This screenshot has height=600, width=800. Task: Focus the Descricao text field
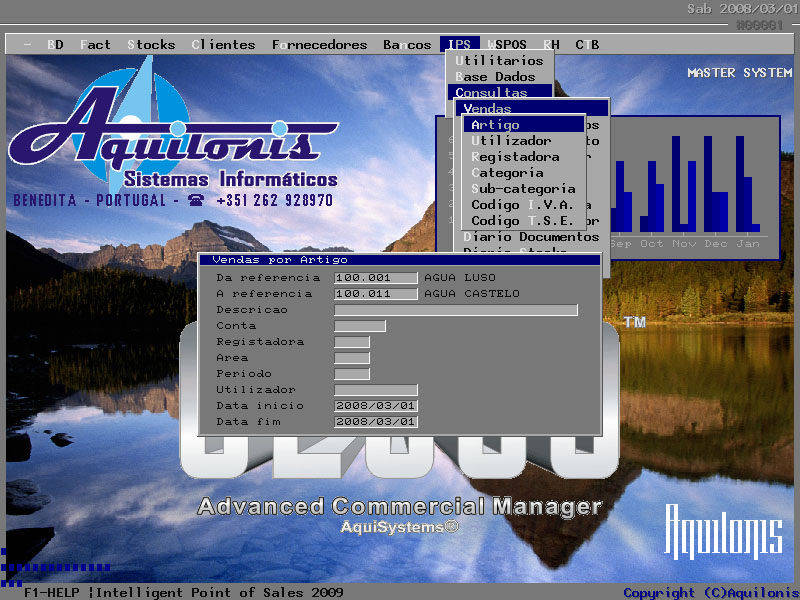tap(455, 310)
